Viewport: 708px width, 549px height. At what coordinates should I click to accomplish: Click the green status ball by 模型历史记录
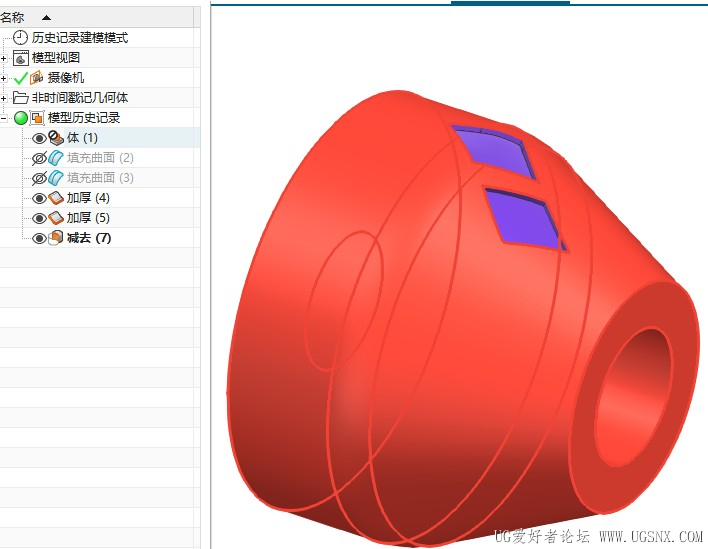21,118
